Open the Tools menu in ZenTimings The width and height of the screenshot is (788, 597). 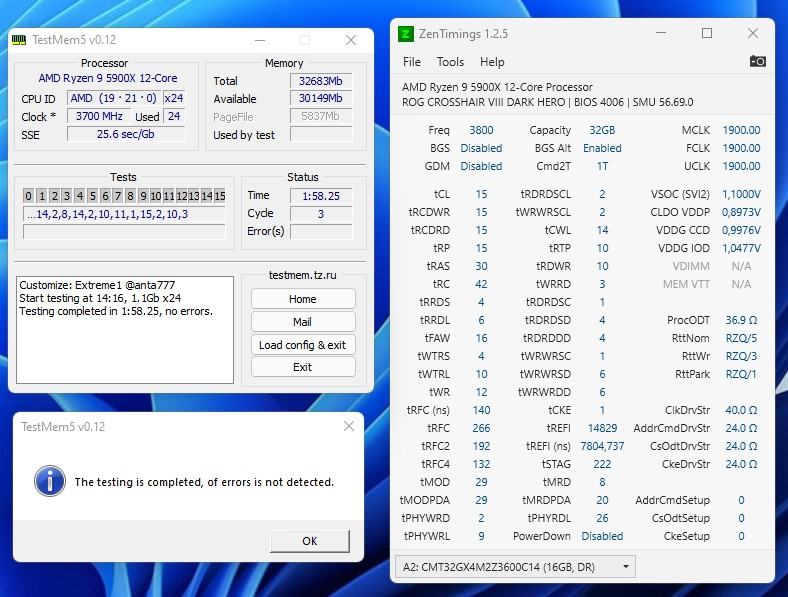coord(450,62)
